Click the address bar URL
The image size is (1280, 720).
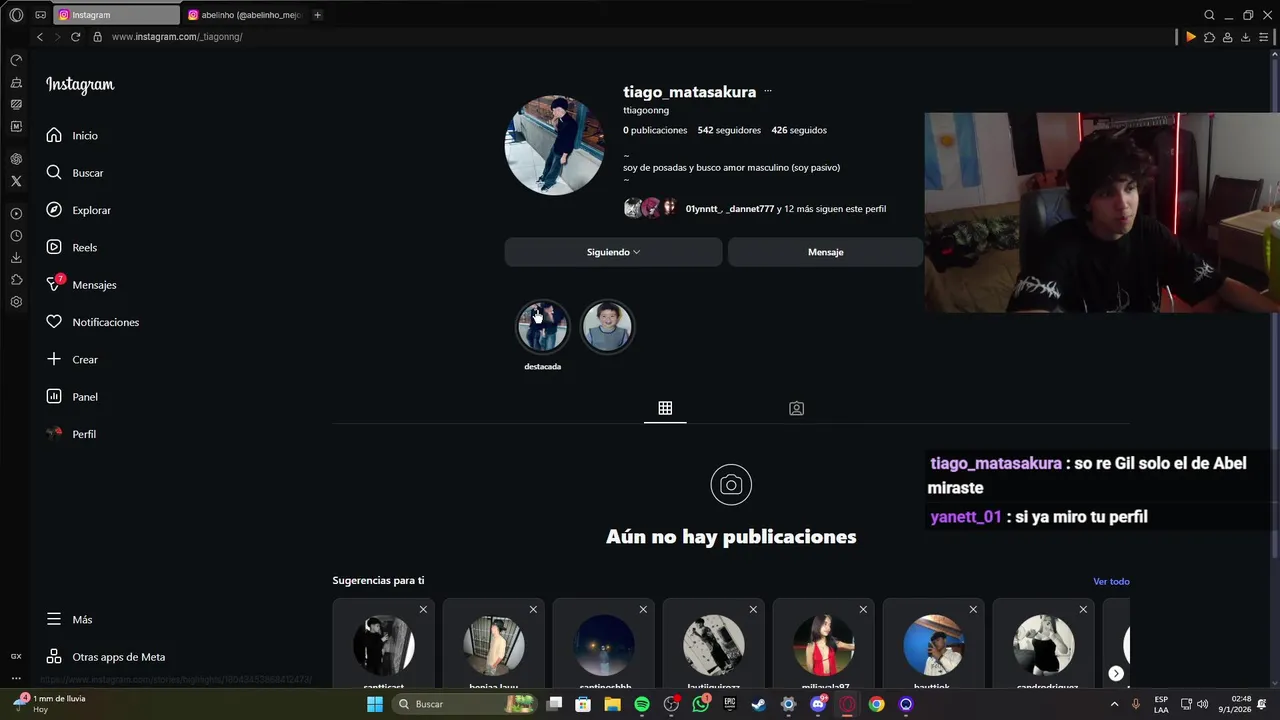pos(177,37)
